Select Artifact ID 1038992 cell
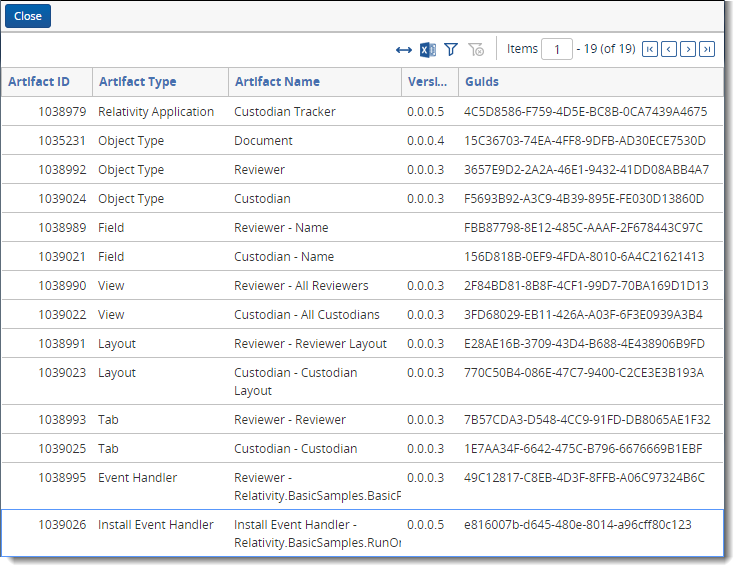The image size is (740, 572). pos(62,169)
